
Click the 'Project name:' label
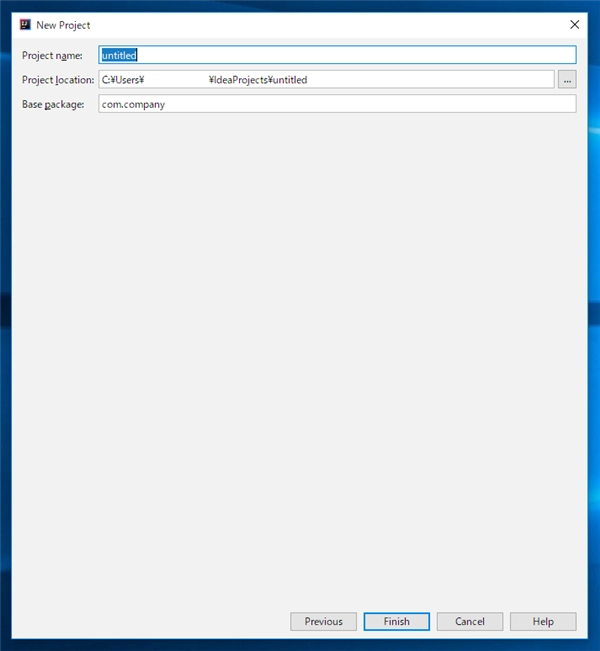52,55
